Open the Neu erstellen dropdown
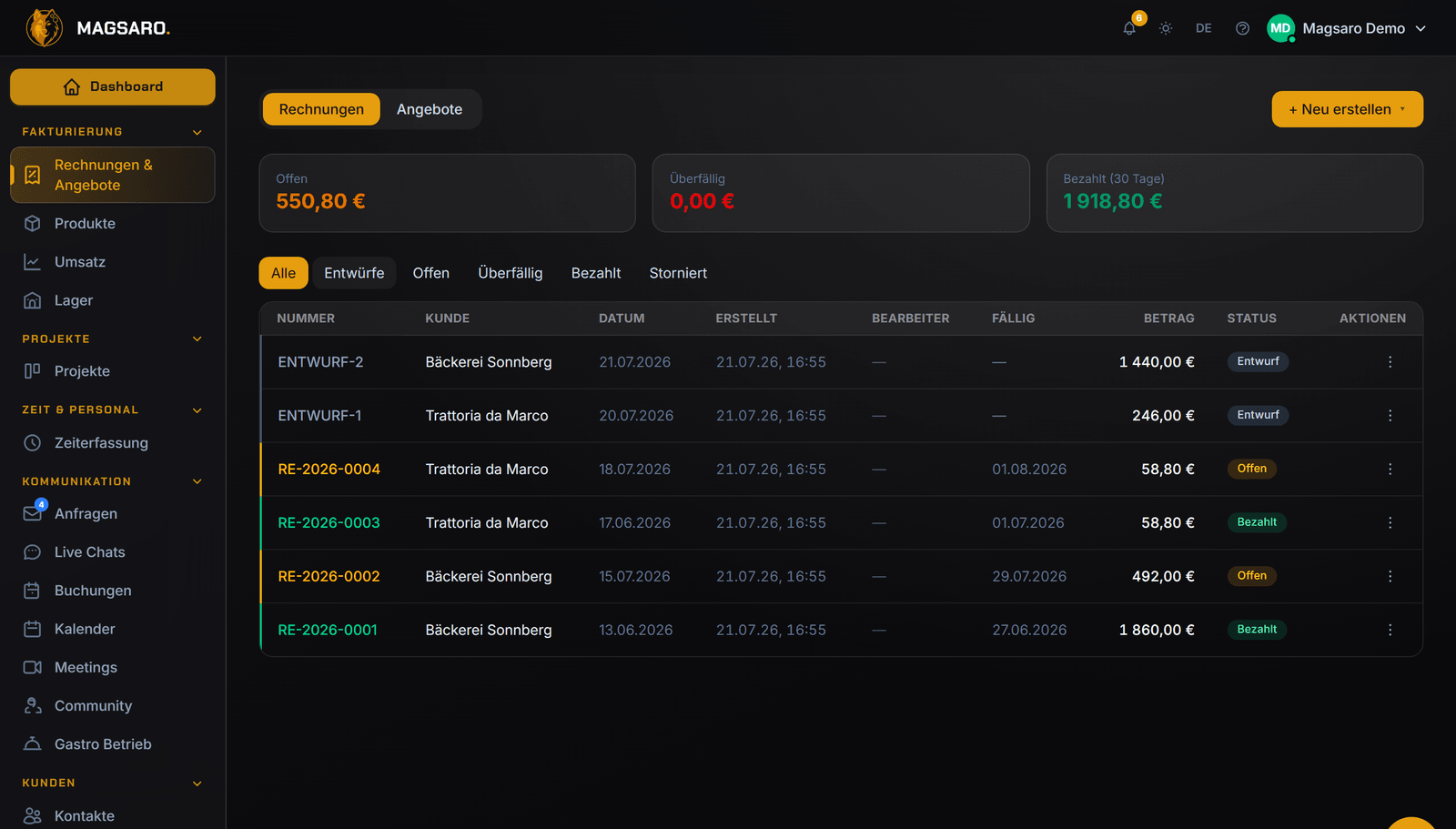 click(1347, 109)
